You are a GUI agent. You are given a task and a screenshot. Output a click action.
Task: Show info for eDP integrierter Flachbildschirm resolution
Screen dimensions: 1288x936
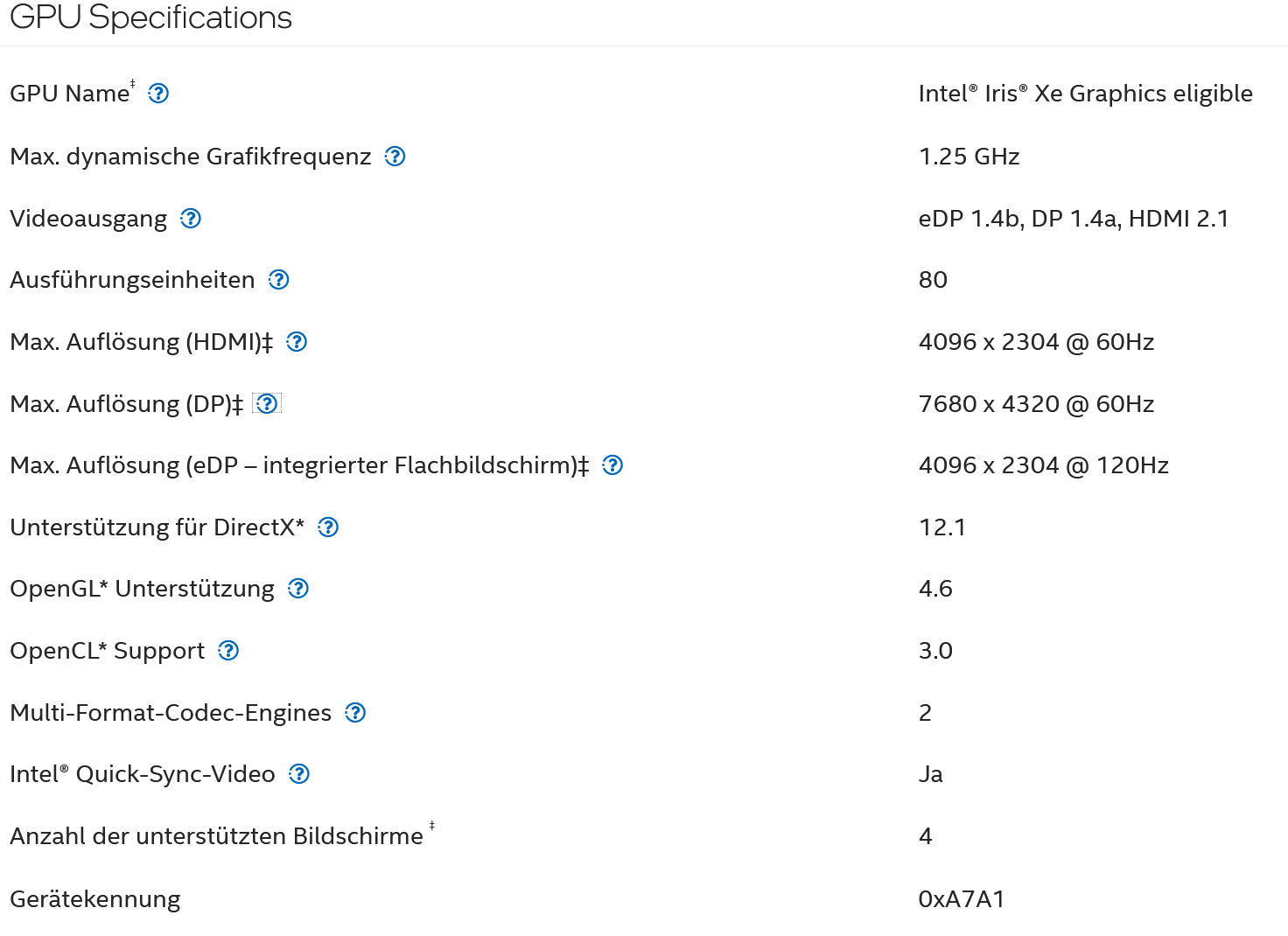tap(613, 465)
